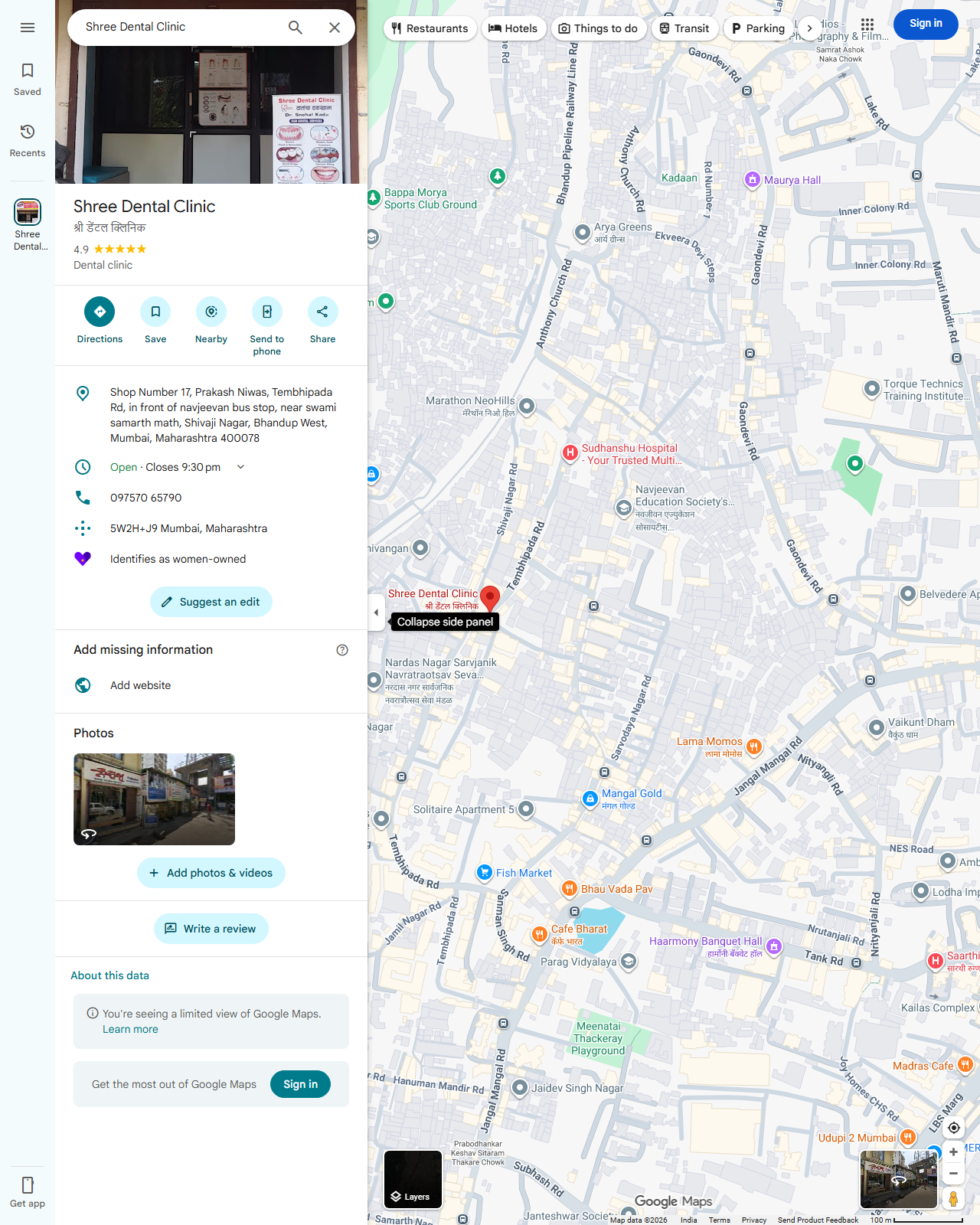Viewport: 980px width, 1225px height.
Task: Open About this data link
Action: pyautogui.click(x=109, y=975)
